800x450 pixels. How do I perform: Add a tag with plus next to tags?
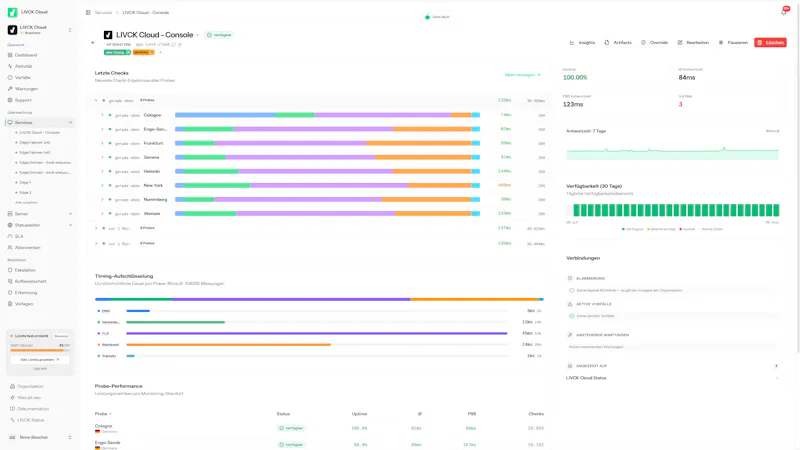(160, 52)
